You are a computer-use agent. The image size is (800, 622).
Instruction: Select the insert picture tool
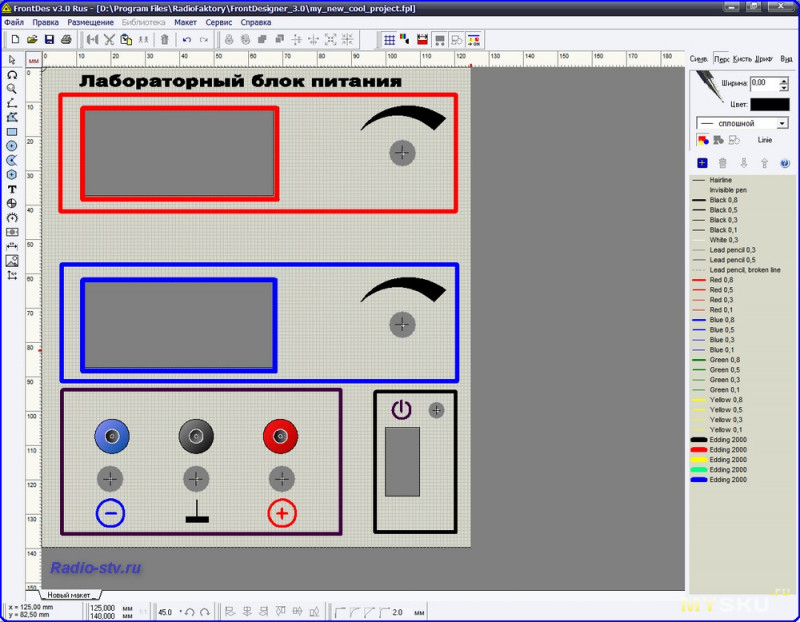point(12,261)
